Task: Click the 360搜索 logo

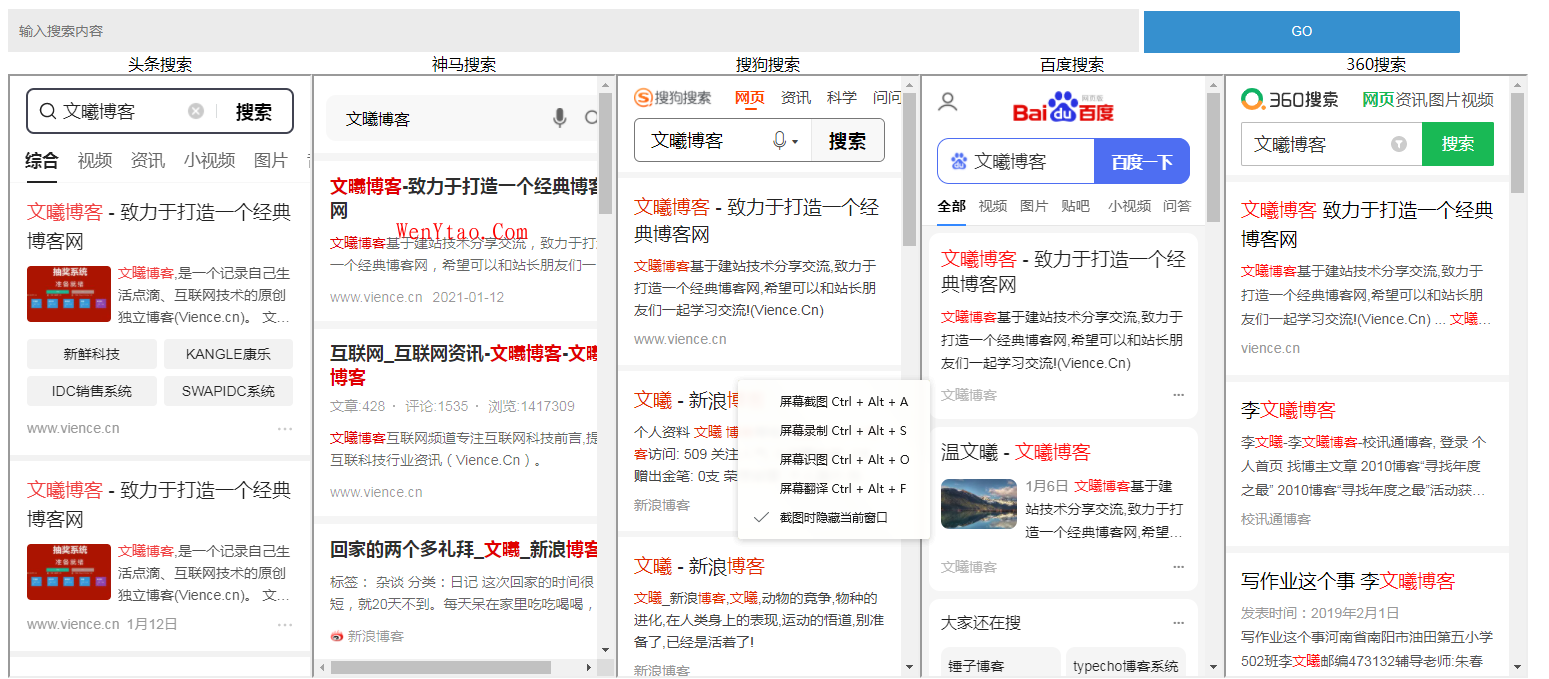Action: coord(1289,99)
